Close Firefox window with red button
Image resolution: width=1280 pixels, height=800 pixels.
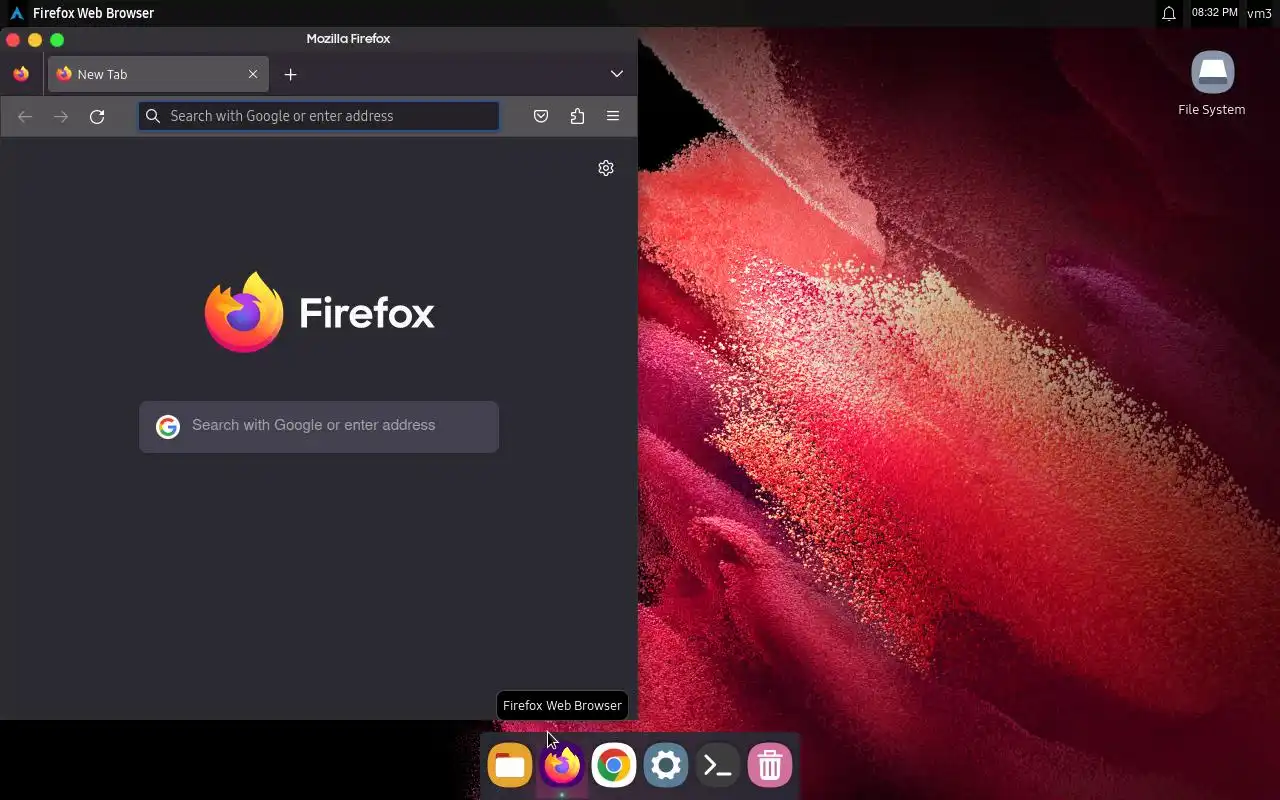(13, 40)
